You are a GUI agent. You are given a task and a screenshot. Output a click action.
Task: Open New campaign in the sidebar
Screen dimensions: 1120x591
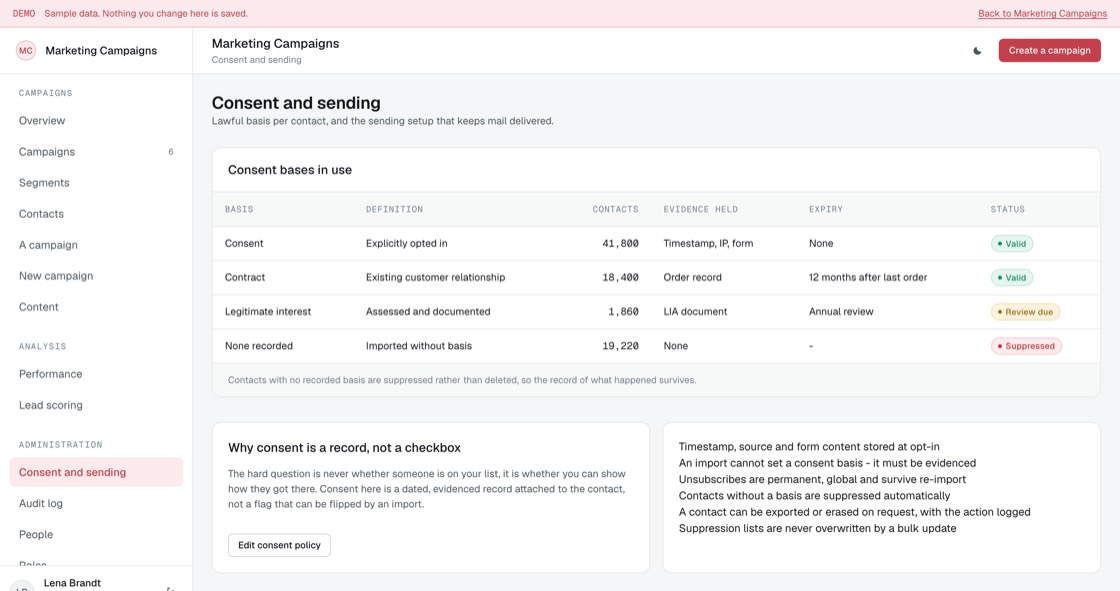click(96, 276)
